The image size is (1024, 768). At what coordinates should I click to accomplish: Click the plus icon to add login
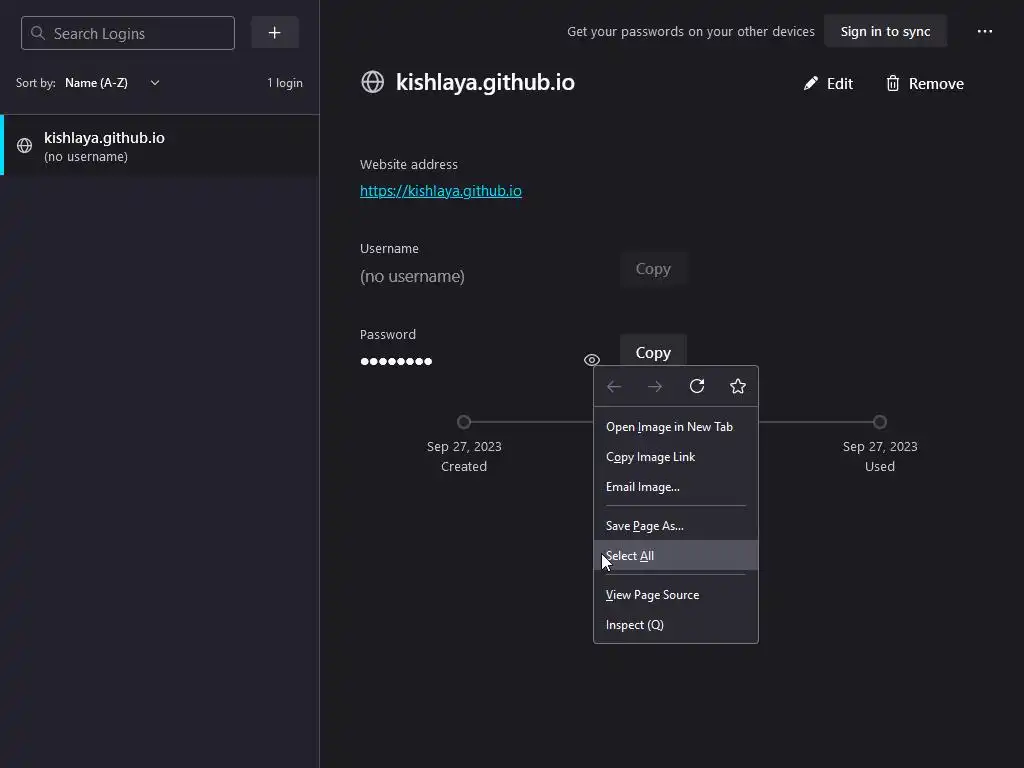(275, 33)
